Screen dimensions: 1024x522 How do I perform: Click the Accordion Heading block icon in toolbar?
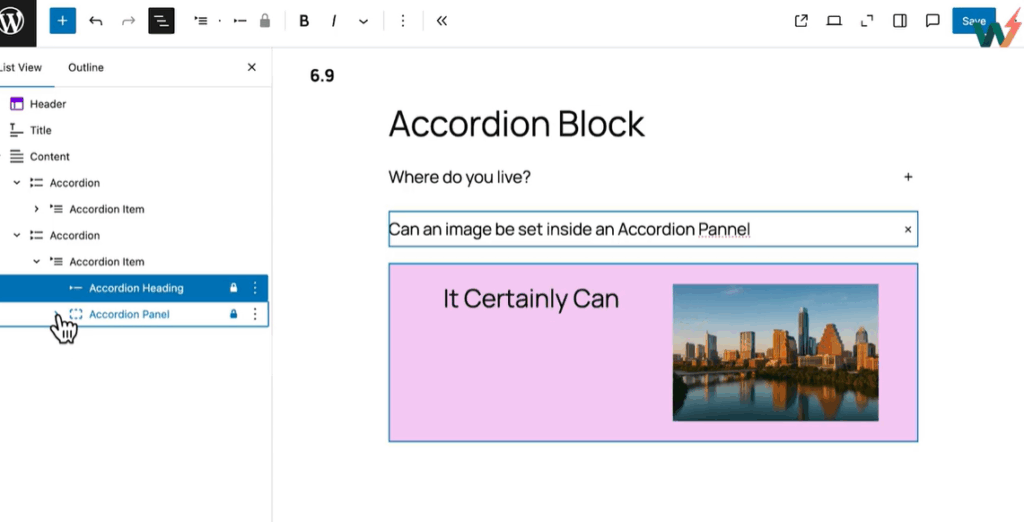240,21
